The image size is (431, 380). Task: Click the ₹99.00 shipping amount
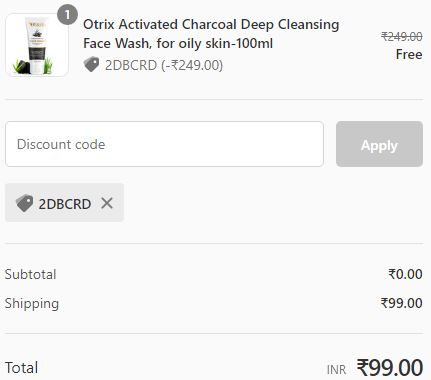pyautogui.click(x=402, y=303)
